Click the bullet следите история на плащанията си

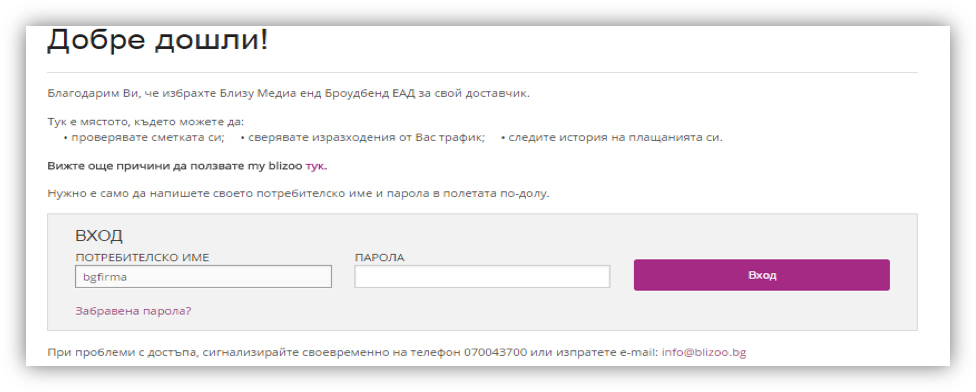pos(611,138)
